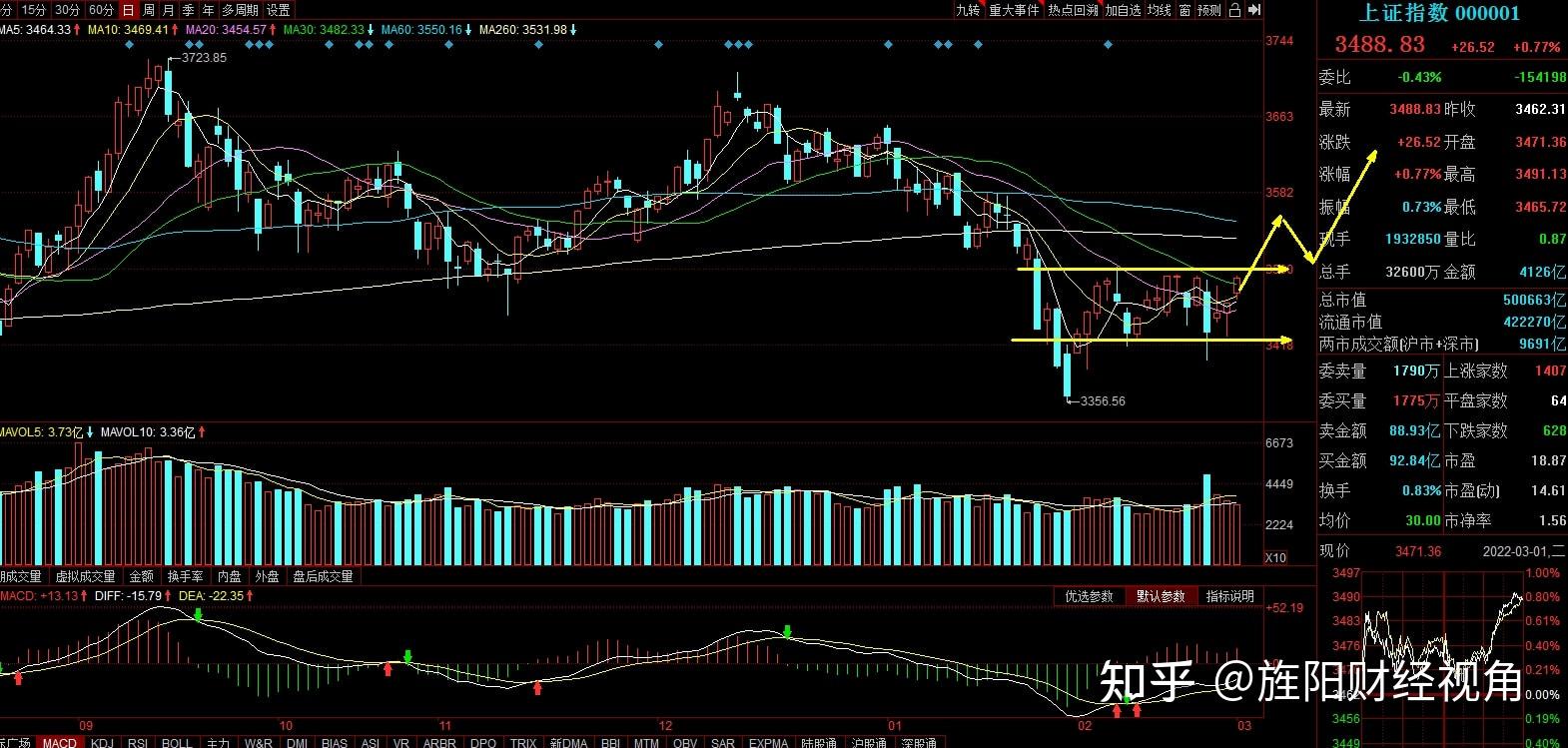Select the 月 monthly period

point(168,10)
